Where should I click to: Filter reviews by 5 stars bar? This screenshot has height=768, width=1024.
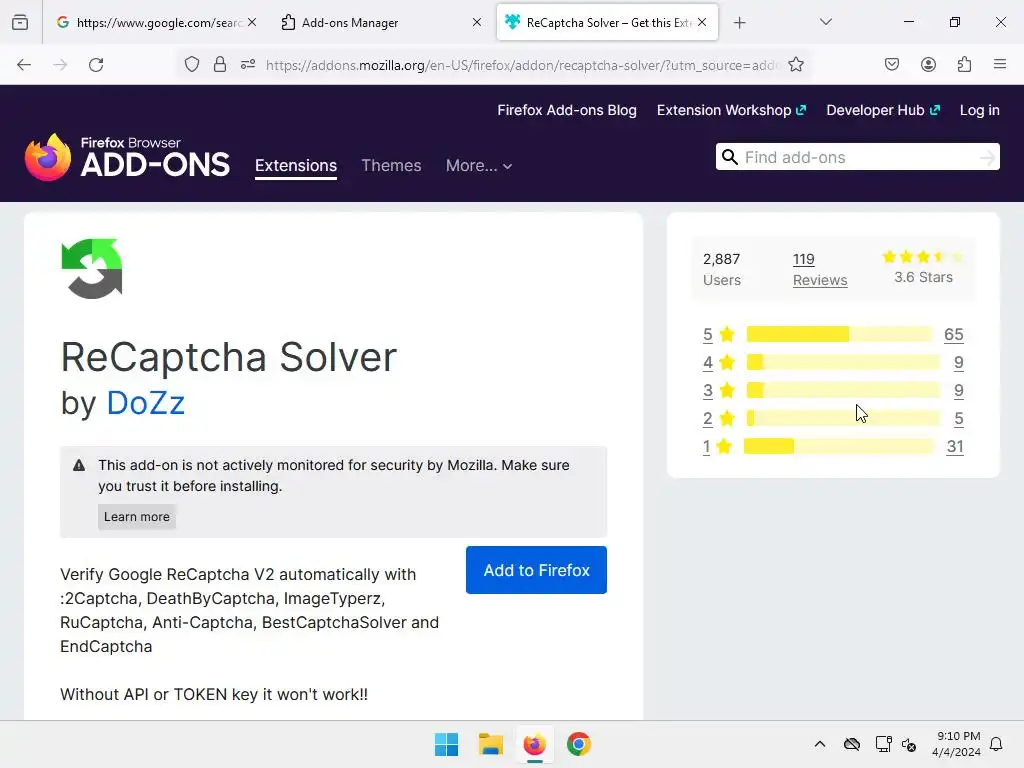click(839, 334)
